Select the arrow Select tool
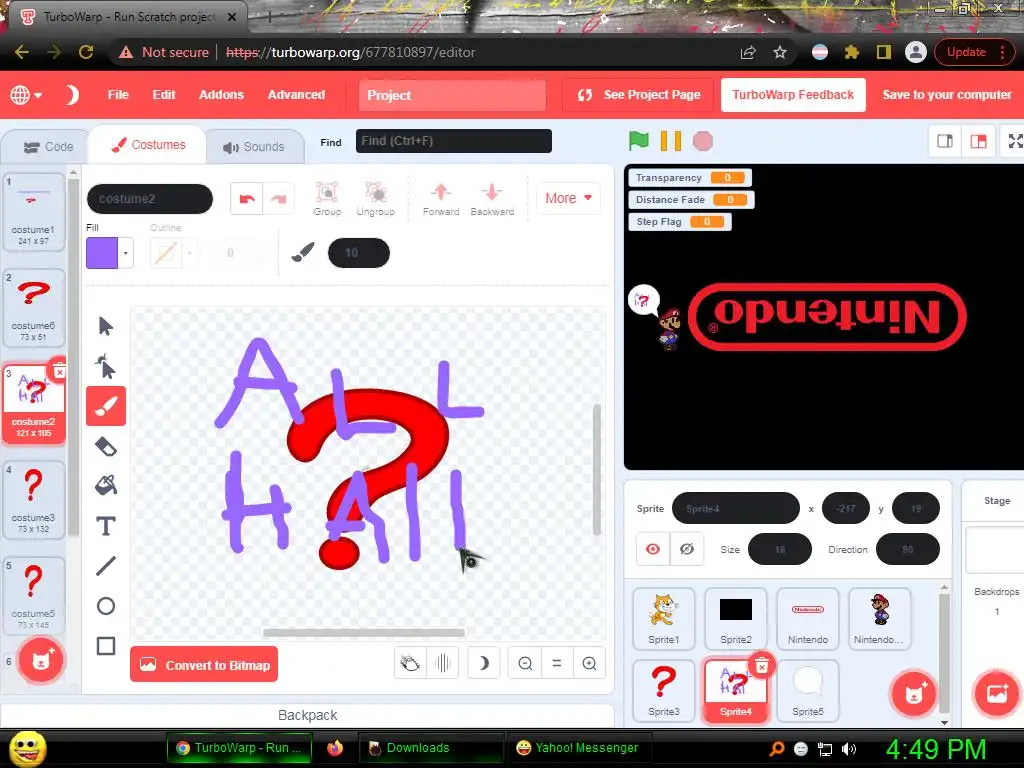The width and height of the screenshot is (1024, 768). (106, 326)
